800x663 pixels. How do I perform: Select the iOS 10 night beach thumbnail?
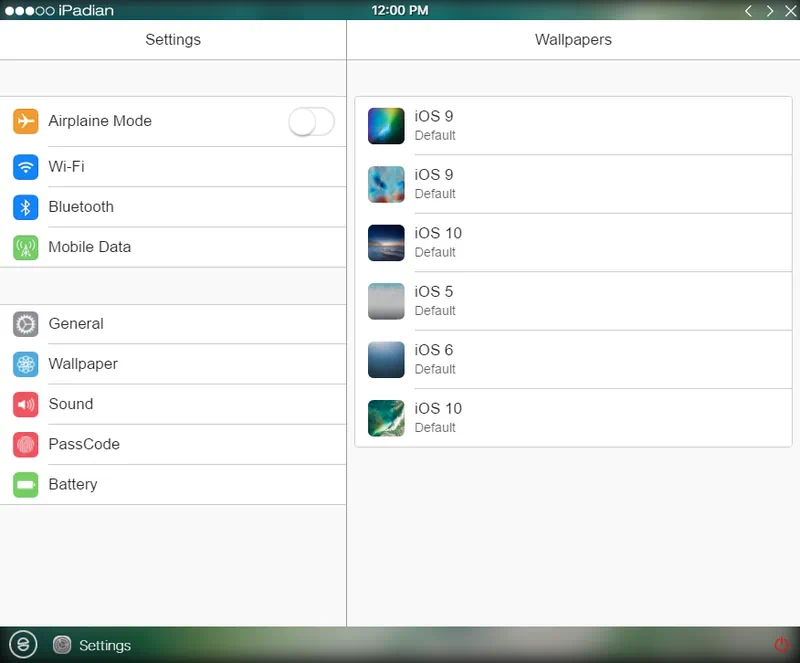click(x=386, y=243)
